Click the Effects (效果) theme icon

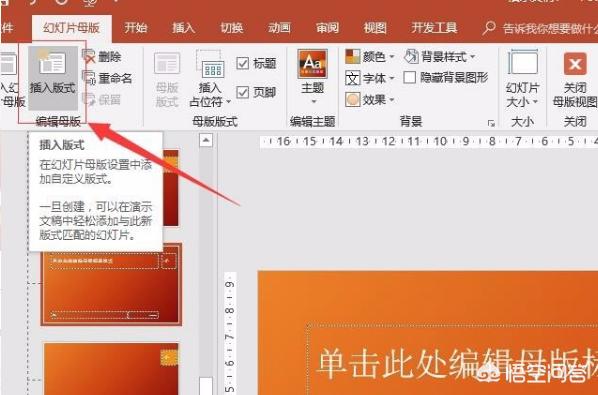[352, 100]
